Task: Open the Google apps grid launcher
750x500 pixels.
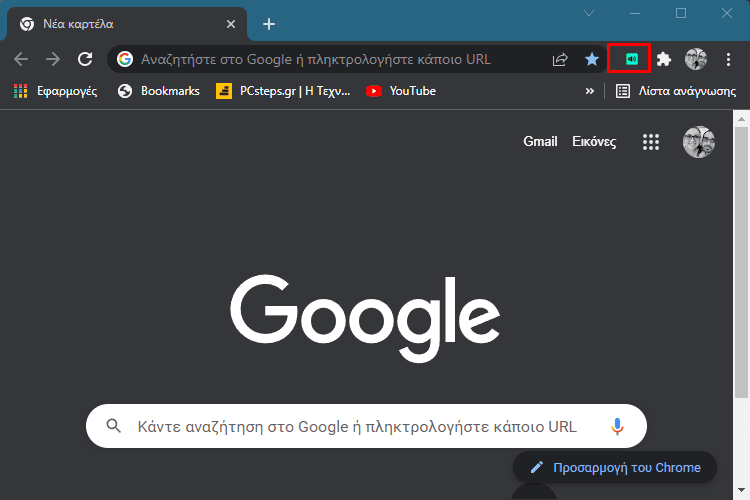Action: [x=651, y=142]
